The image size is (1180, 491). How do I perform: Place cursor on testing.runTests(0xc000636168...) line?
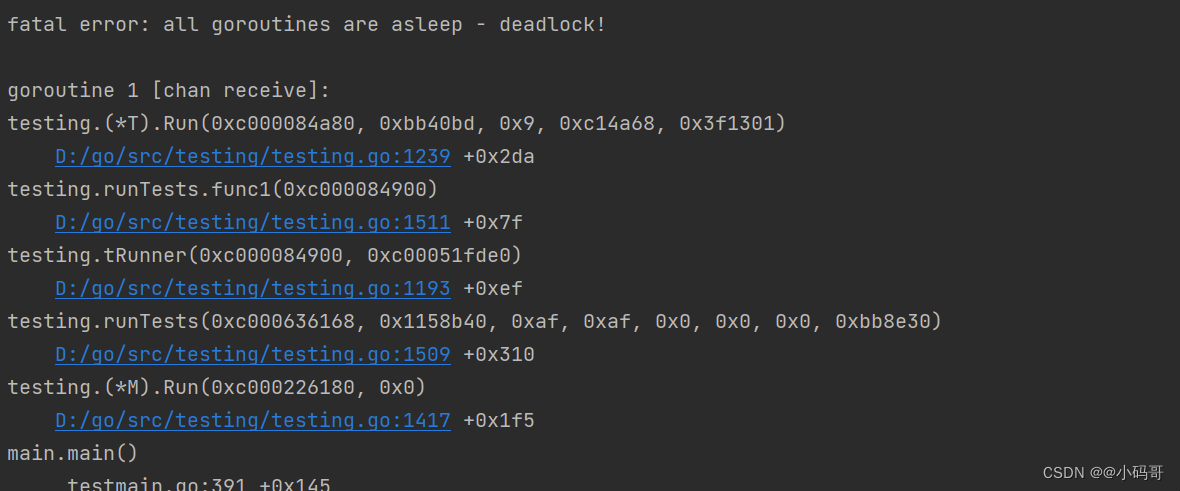tap(474, 322)
